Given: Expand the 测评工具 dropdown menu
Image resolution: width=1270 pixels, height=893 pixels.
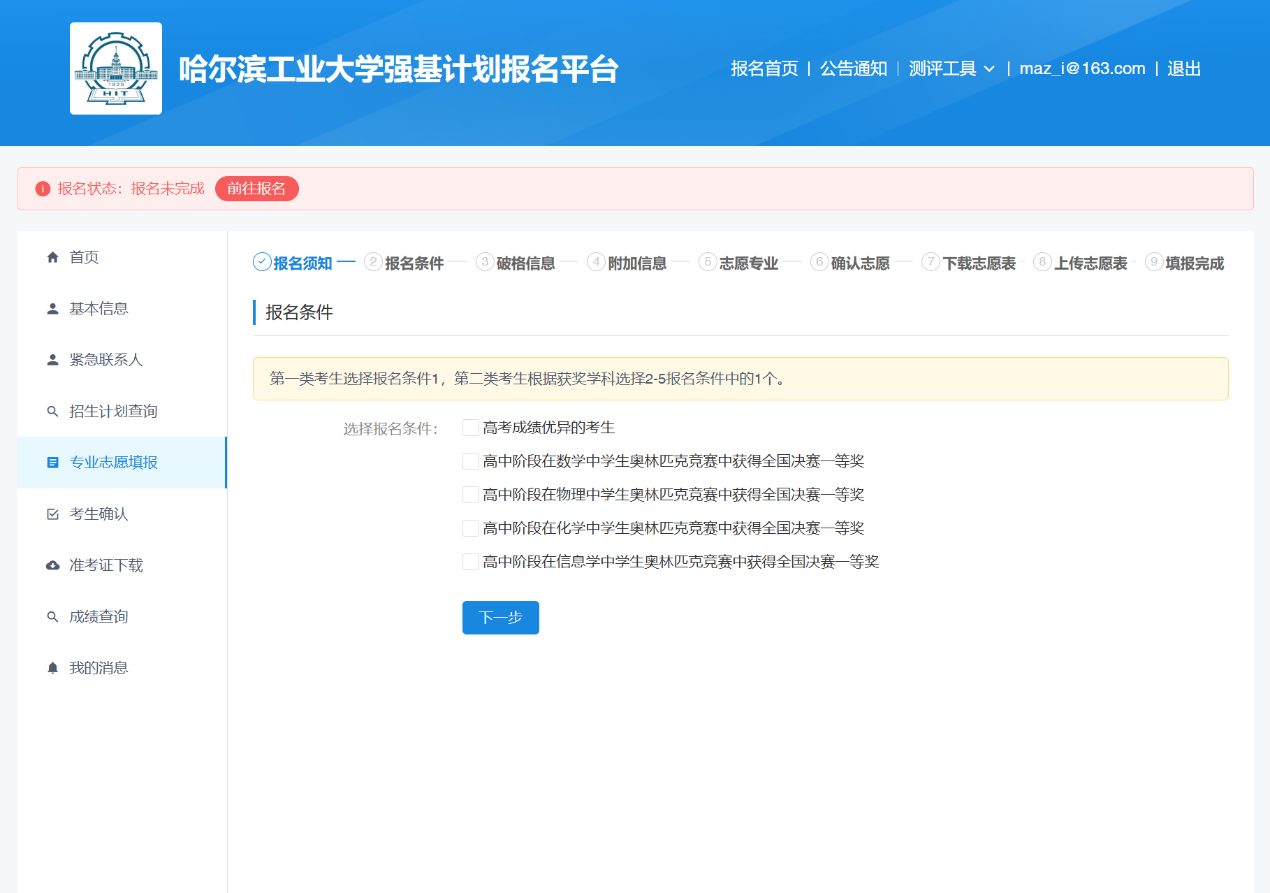Looking at the screenshot, I should (952, 69).
